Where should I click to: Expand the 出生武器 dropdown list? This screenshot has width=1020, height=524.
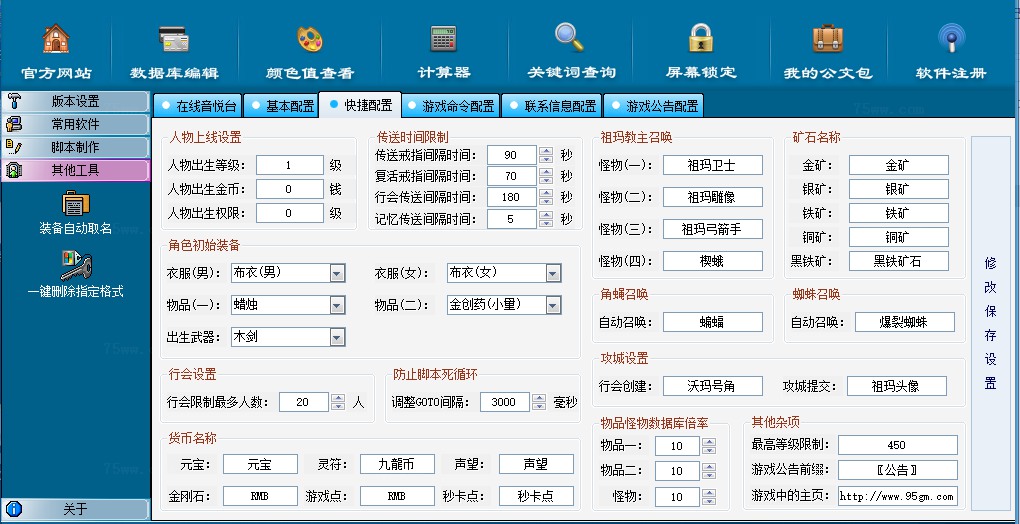click(337, 337)
